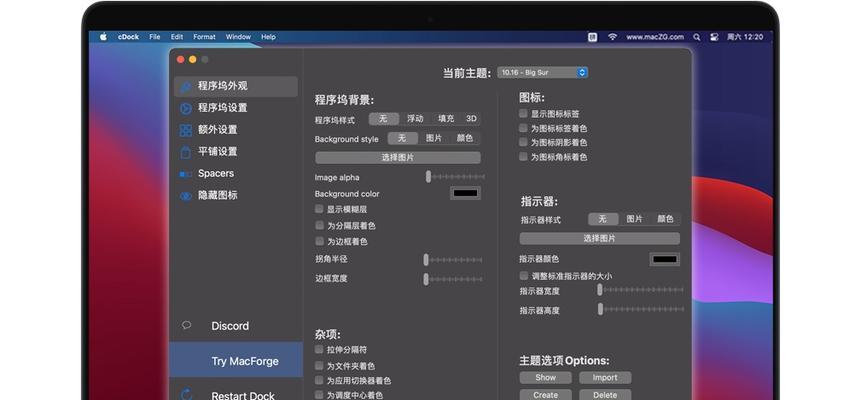Click the 边框宽度 slider
861x400 pixels.
tap(454, 280)
